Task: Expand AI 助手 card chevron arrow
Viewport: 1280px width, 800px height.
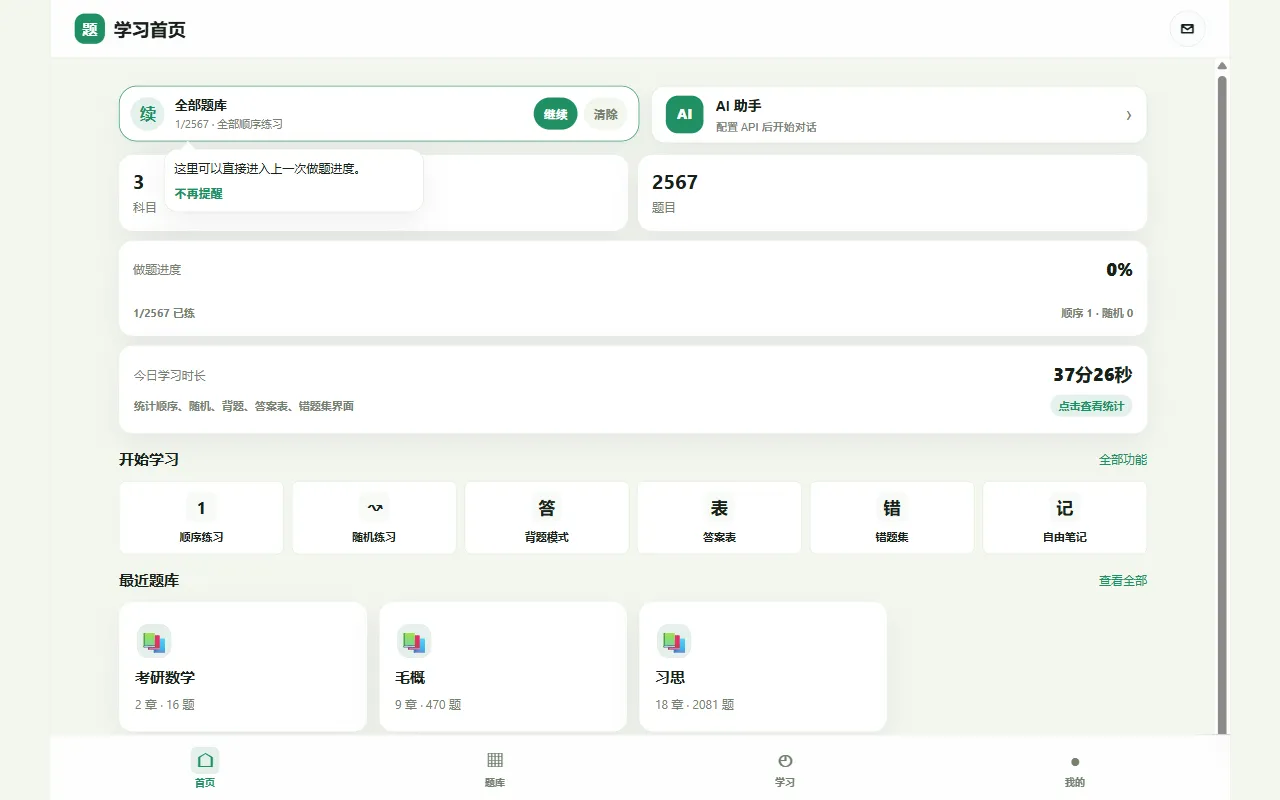Action: pos(1129,115)
